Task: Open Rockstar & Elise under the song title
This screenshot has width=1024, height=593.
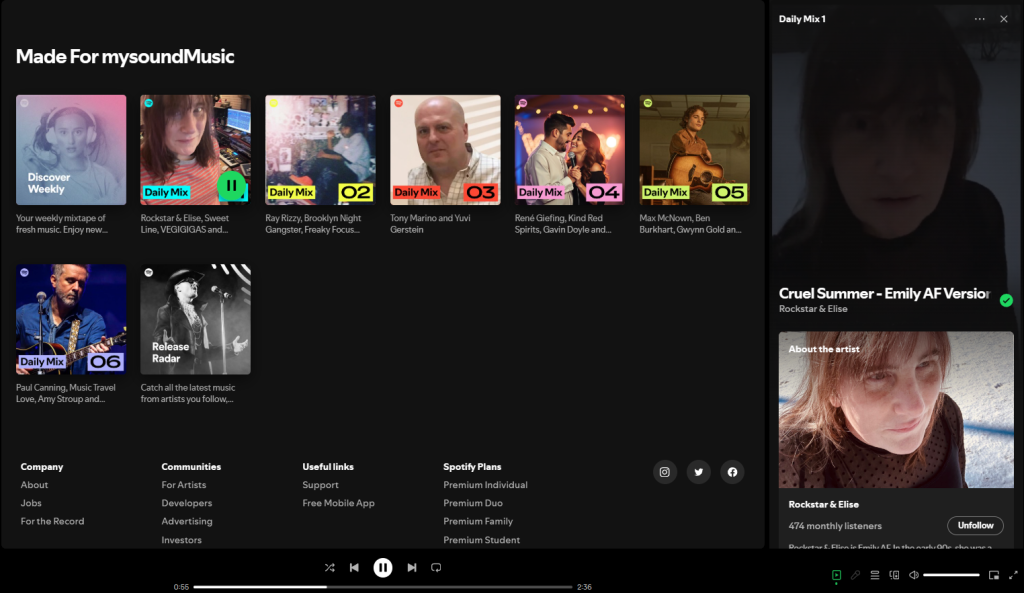Action: tap(813, 309)
